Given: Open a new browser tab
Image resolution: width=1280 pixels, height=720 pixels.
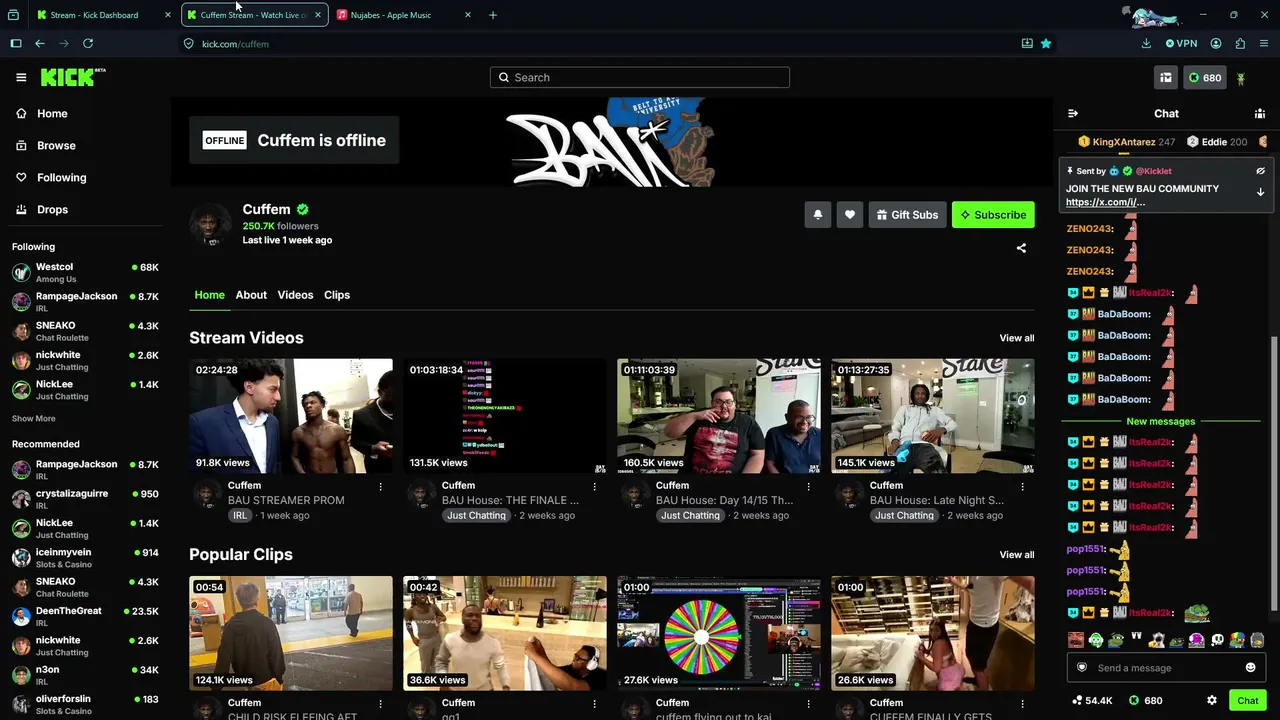Looking at the screenshot, I should click(x=492, y=15).
